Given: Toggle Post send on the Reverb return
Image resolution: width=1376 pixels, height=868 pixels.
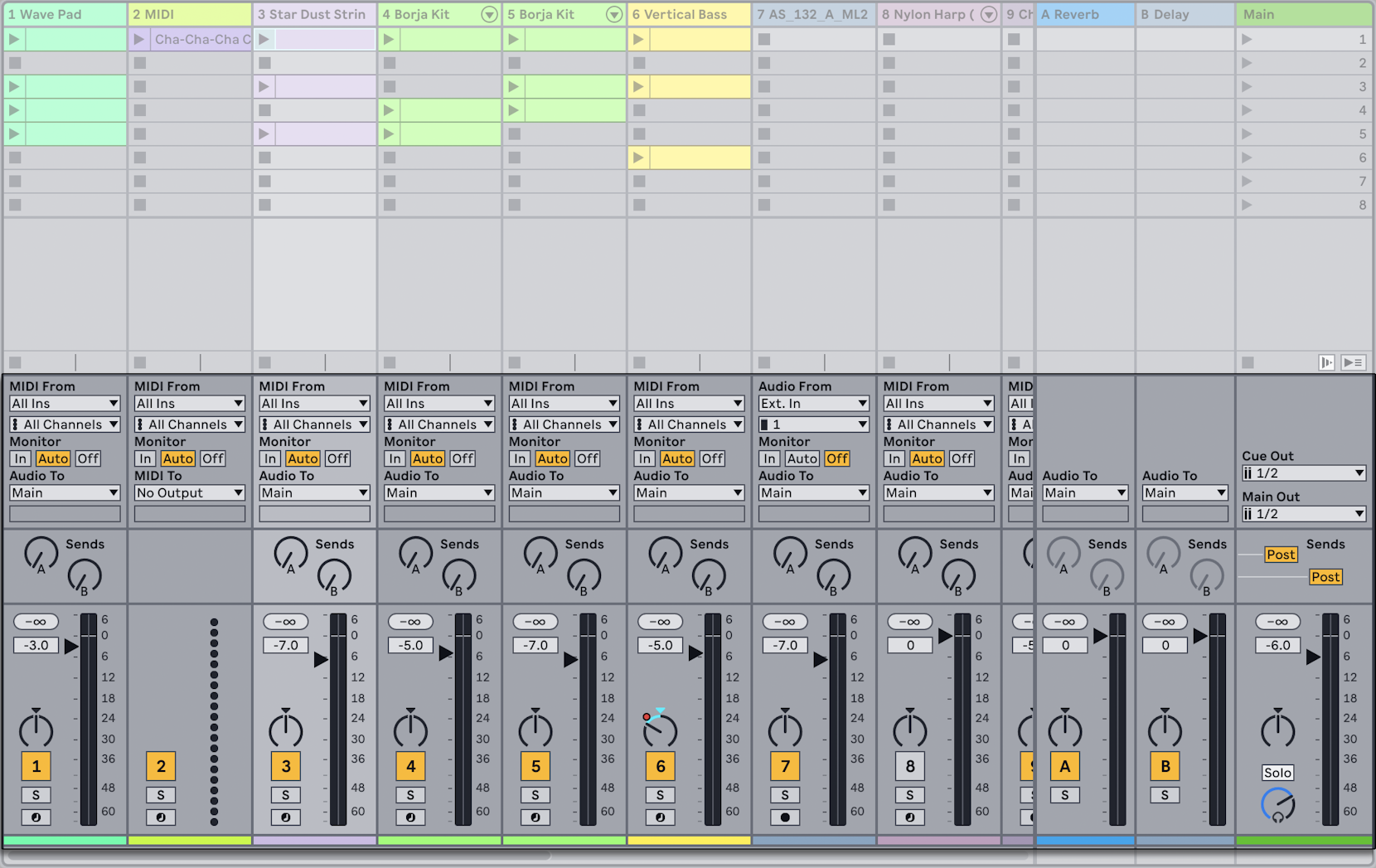Looking at the screenshot, I should tap(1281, 555).
